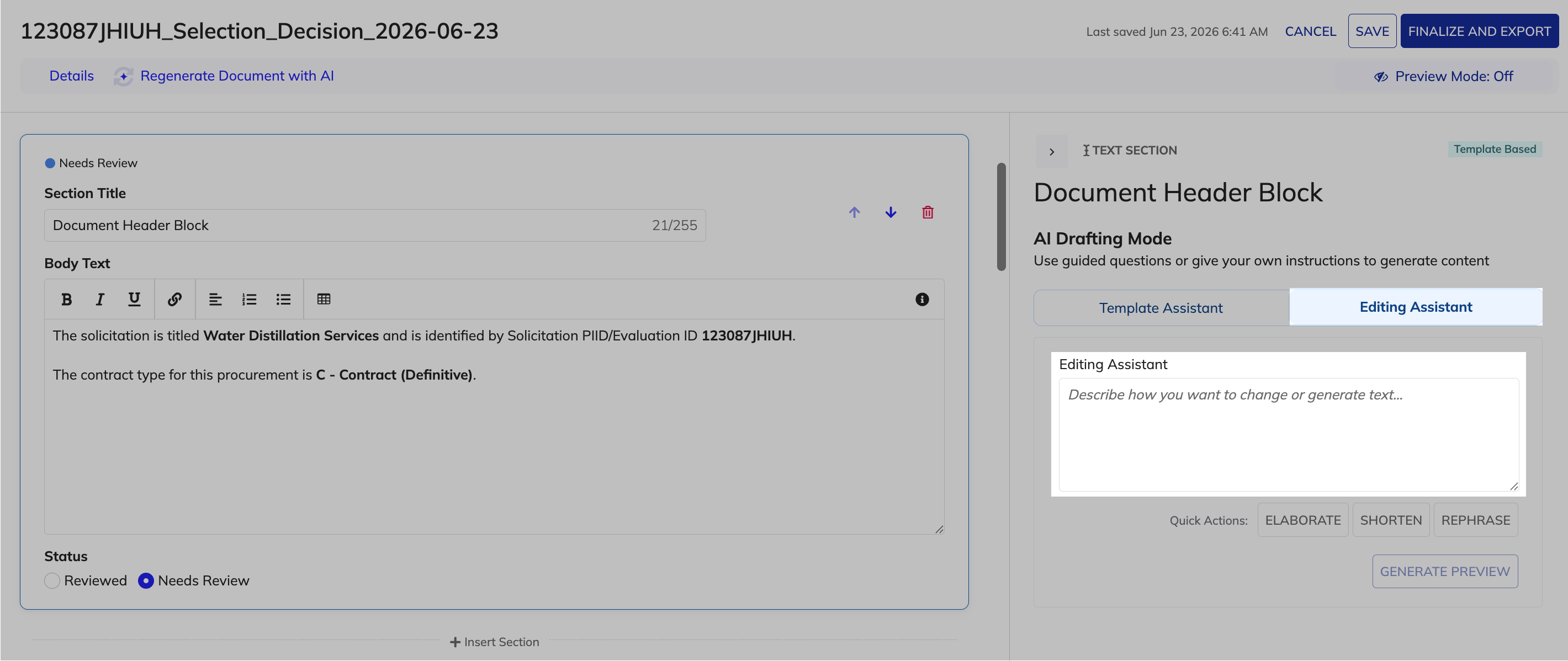Apply numbered list formatting
The image size is (1568, 661).
tap(249, 299)
